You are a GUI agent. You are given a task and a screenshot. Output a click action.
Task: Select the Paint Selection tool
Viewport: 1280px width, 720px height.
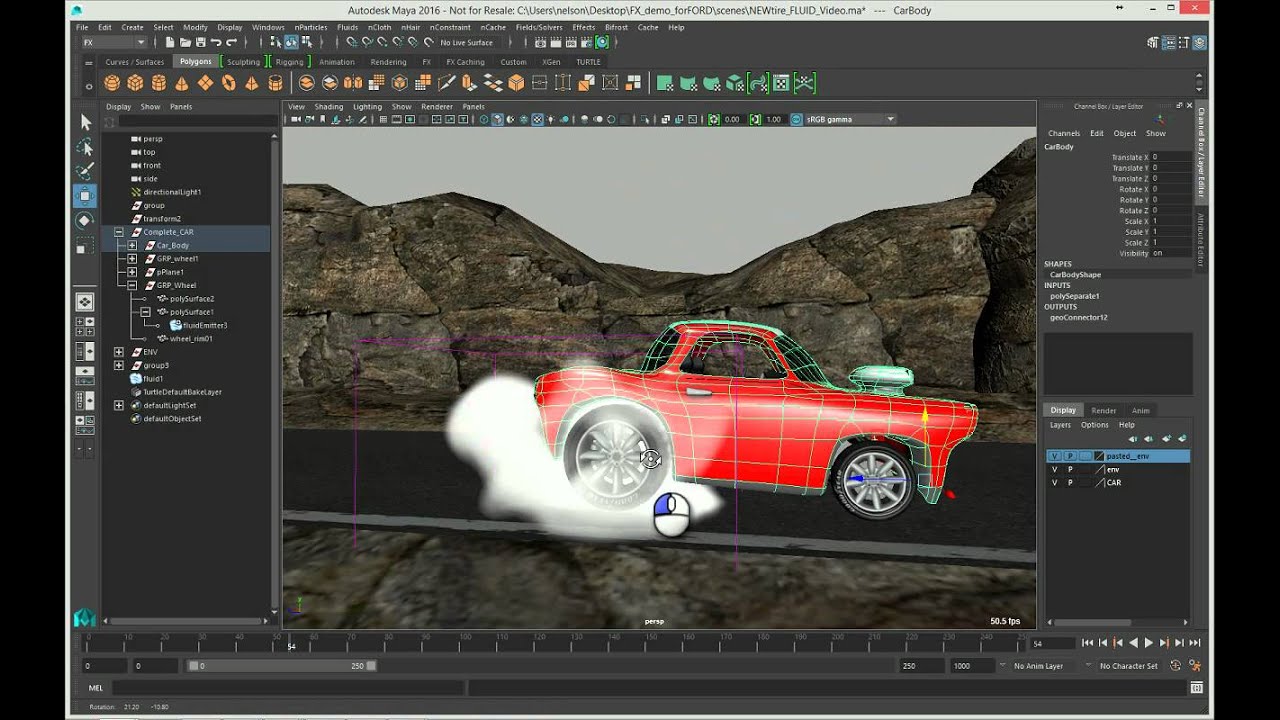coord(85,171)
